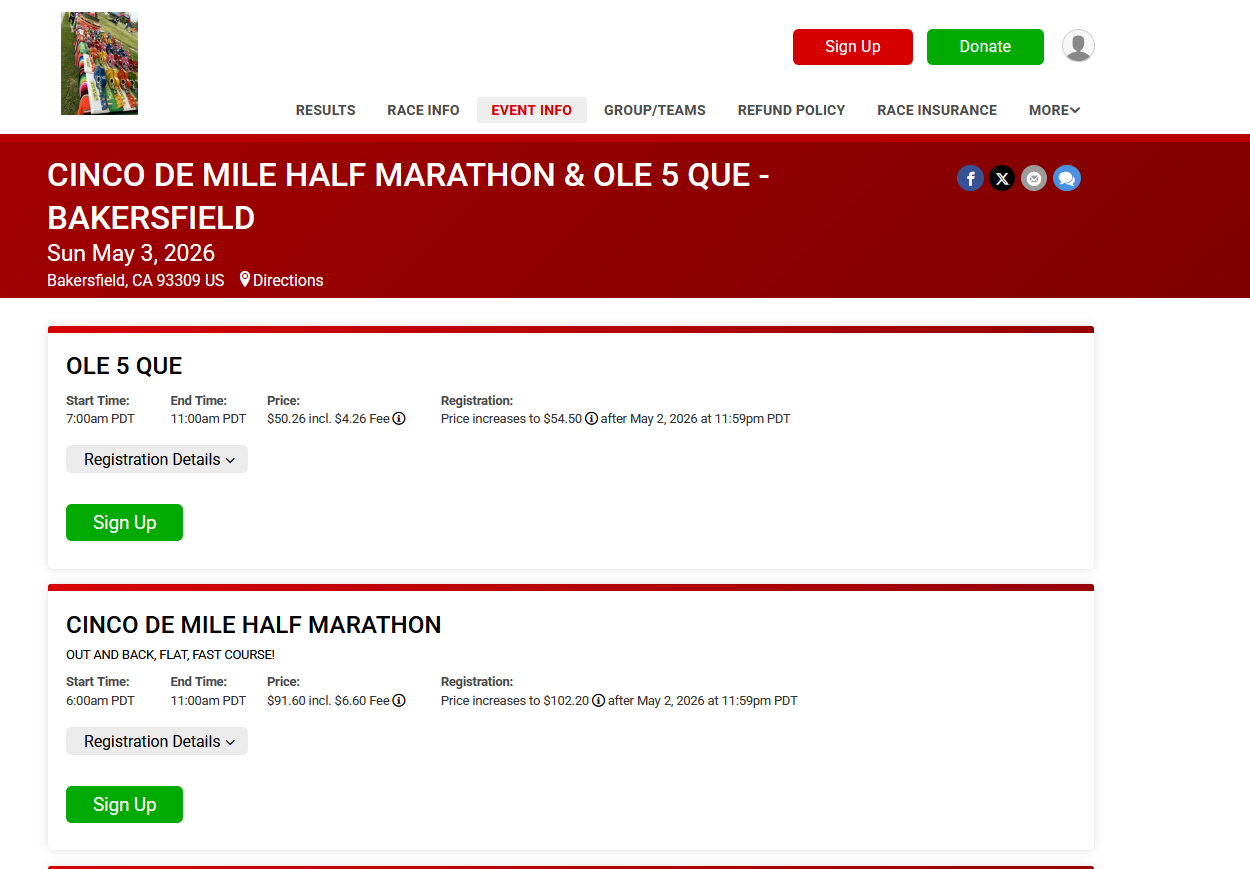Image resolution: width=1250 pixels, height=869 pixels.
Task: Click 'Price increases to $54.50' registration text
Action: [x=511, y=419]
